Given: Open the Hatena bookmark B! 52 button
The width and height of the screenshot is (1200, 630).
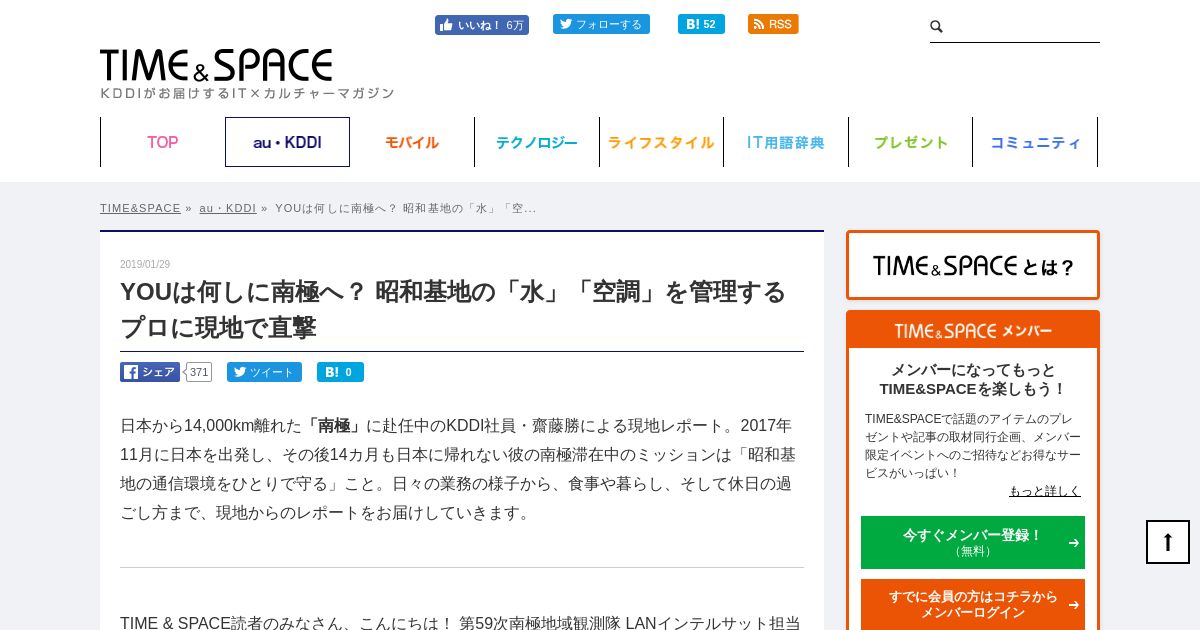Looking at the screenshot, I should click(701, 24).
